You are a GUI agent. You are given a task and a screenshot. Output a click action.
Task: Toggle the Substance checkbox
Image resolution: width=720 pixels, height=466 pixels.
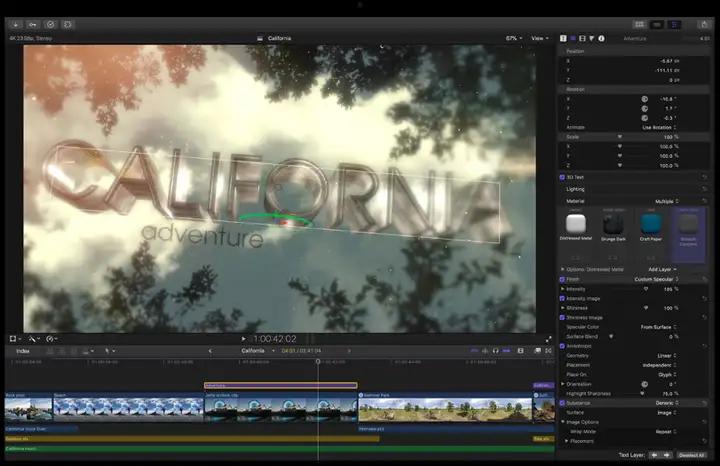[562, 403]
